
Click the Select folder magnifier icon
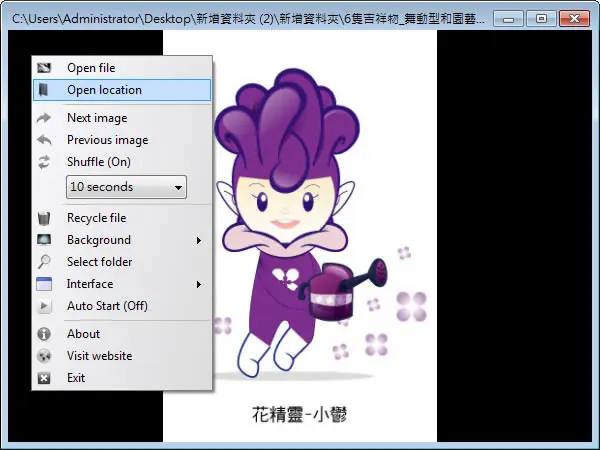44,262
